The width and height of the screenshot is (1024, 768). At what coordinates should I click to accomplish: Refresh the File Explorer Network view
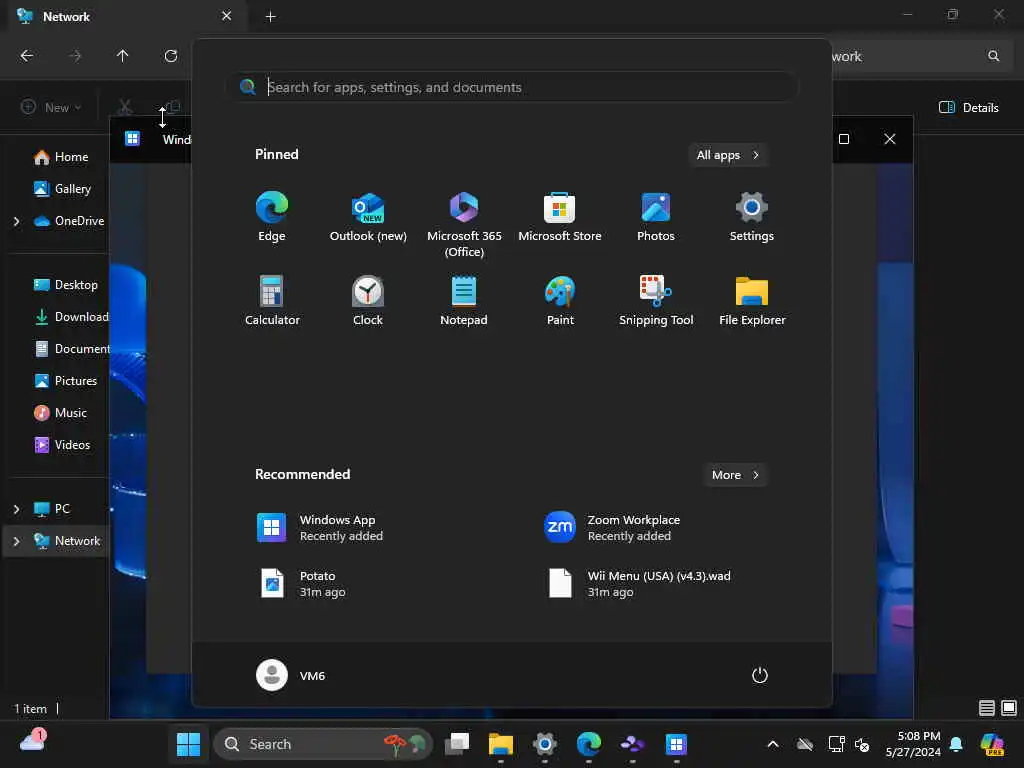click(170, 56)
